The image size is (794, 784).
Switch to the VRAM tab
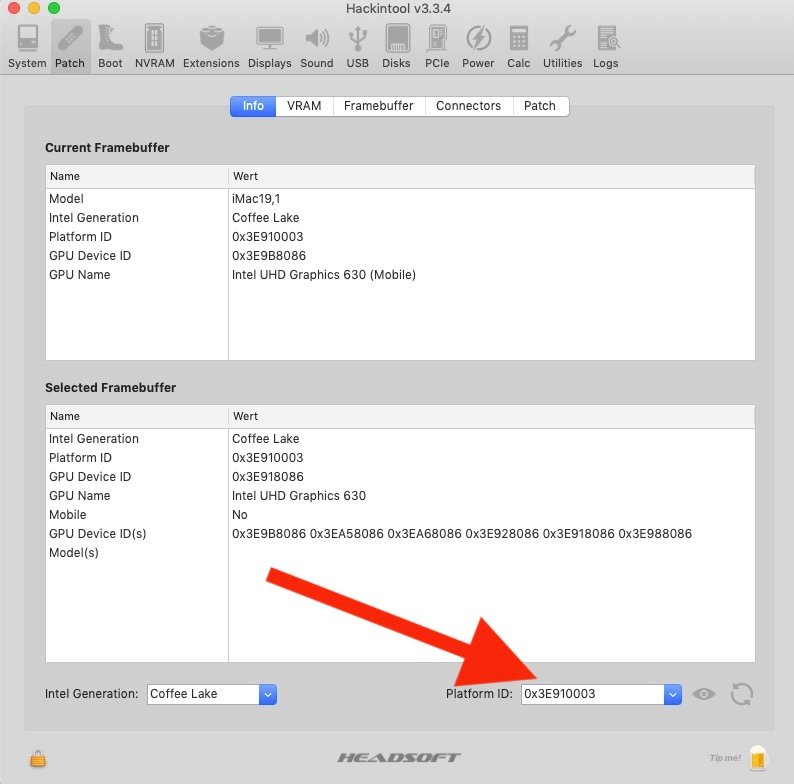304,106
